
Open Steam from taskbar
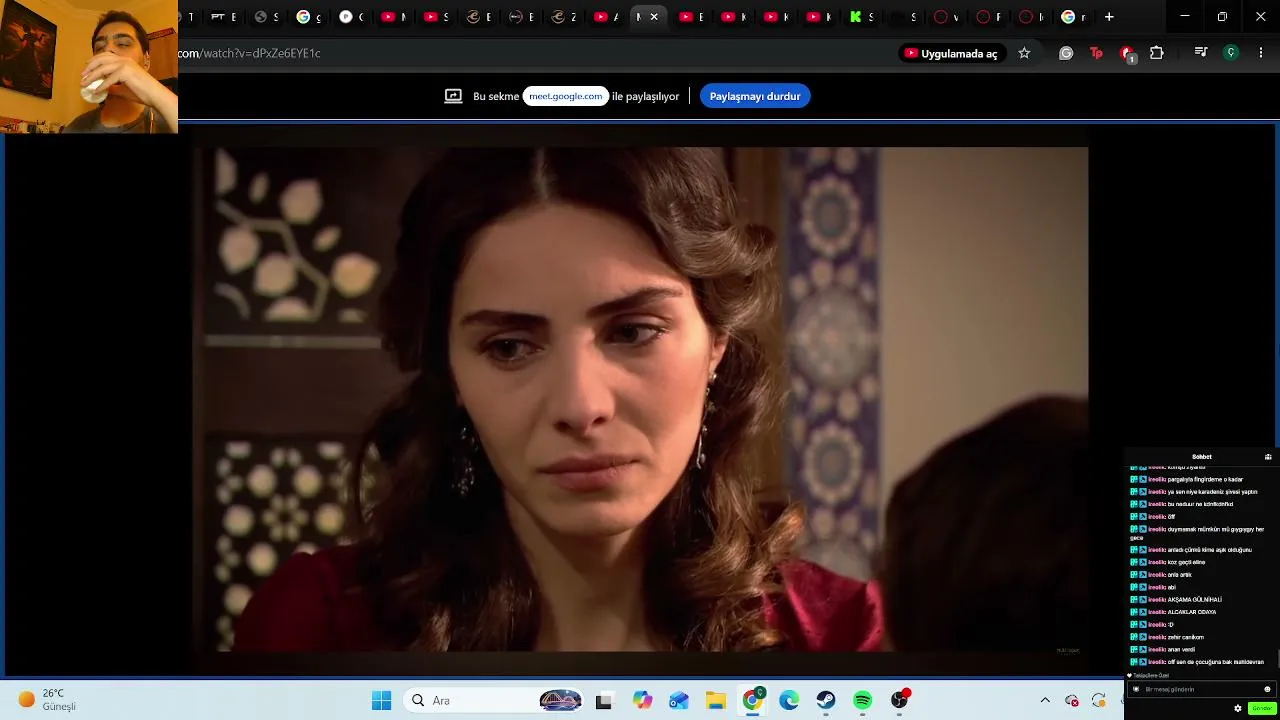pos(826,701)
